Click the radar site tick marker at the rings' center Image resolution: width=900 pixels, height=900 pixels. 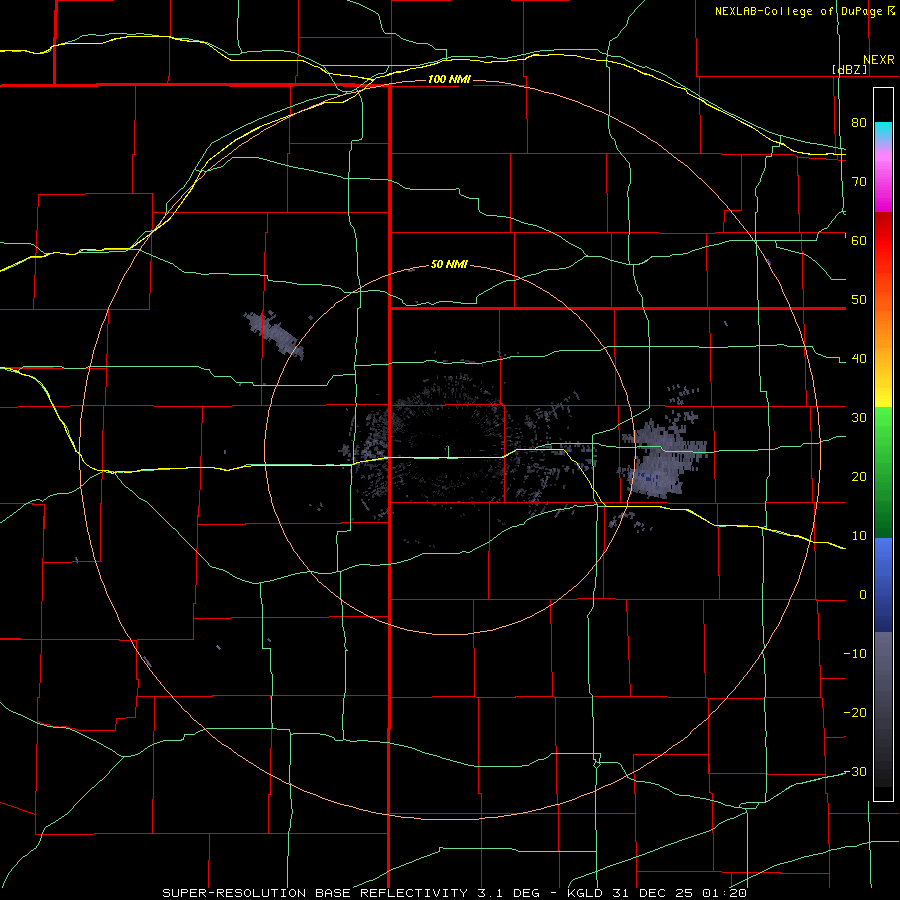point(448,452)
